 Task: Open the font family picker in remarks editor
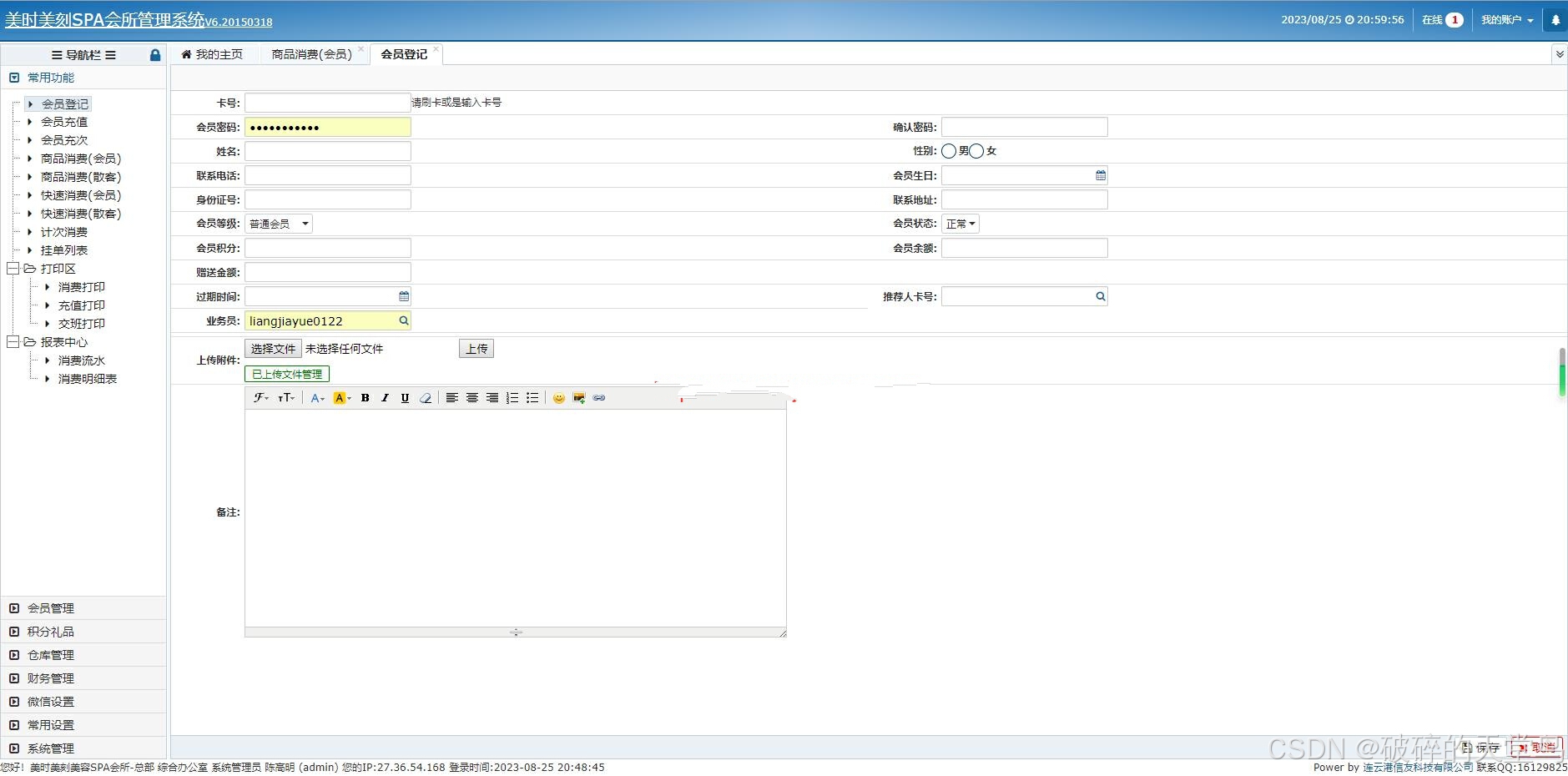coord(261,398)
